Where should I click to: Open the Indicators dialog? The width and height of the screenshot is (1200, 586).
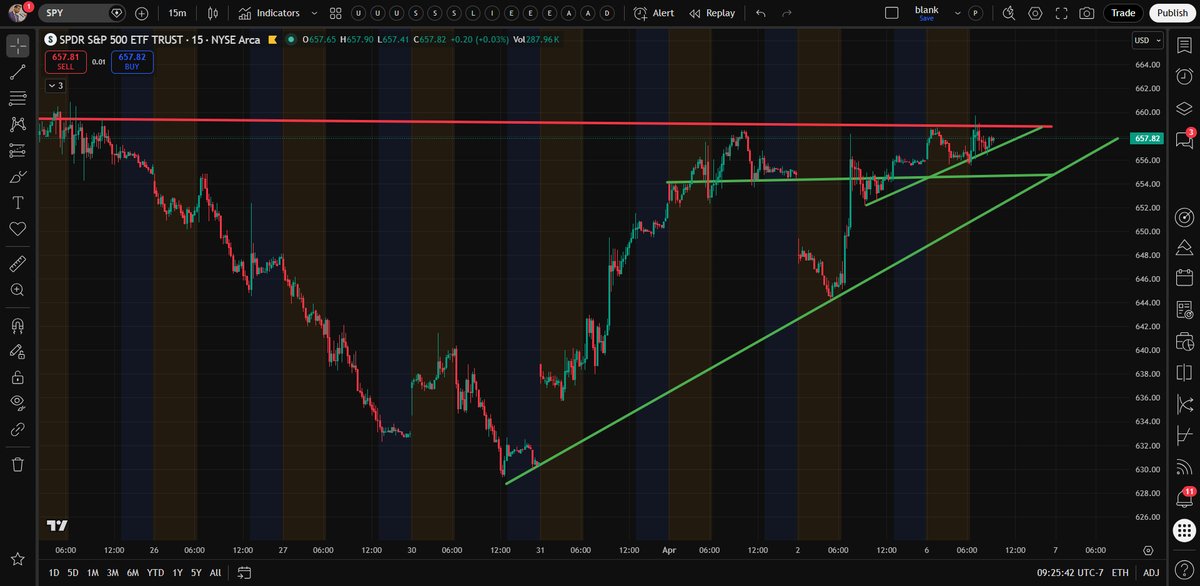point(268,13)
